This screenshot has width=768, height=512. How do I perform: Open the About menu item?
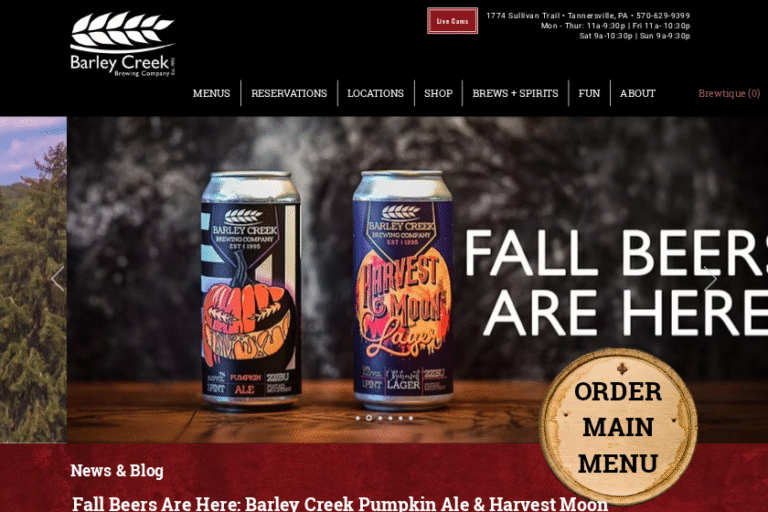click(x=637, y=93)
